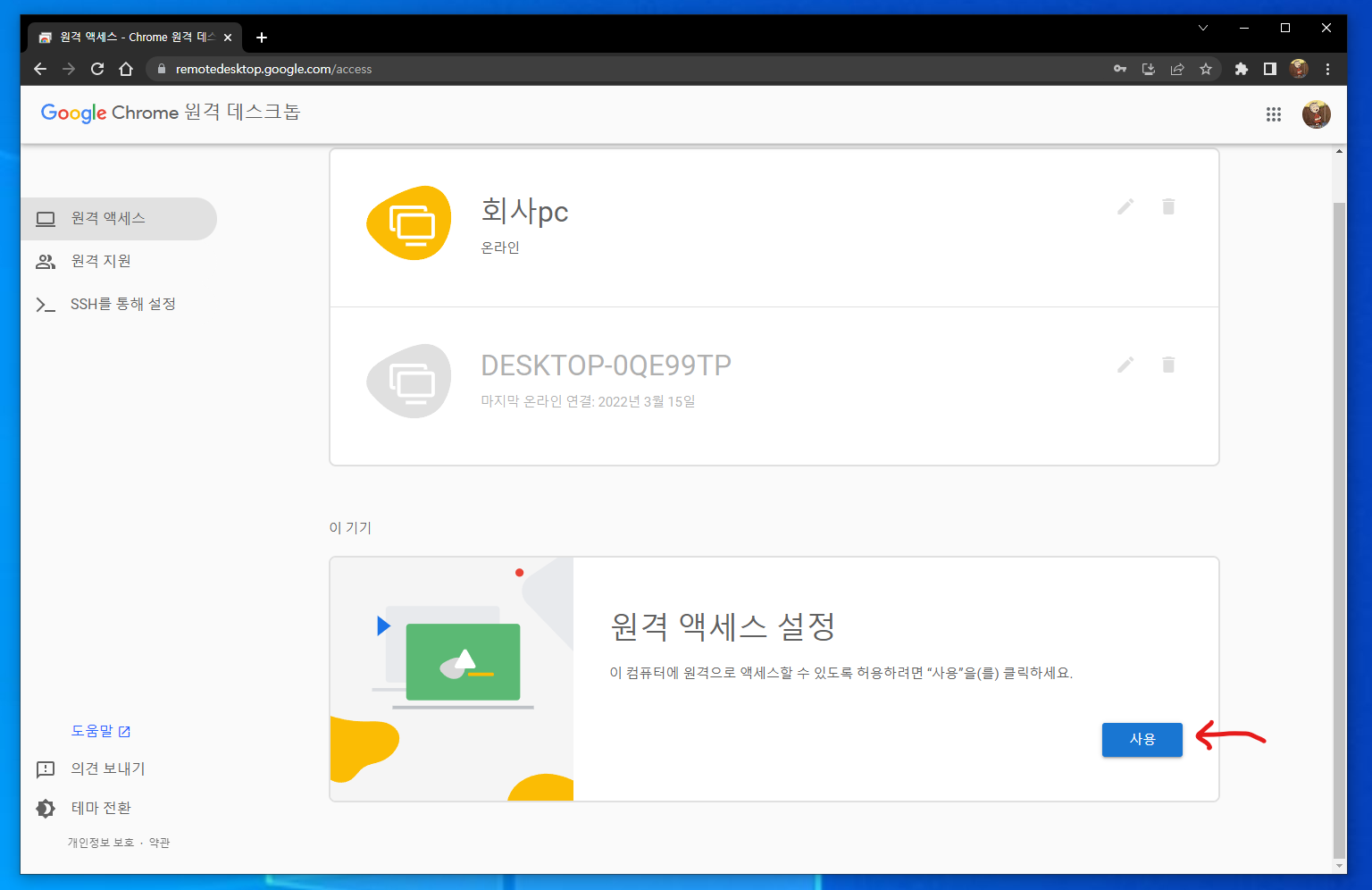The height and width of the screenshot is (890, 1372).
Task: Close the 원격 액세스 browser tab
Action: pos(228,38)
